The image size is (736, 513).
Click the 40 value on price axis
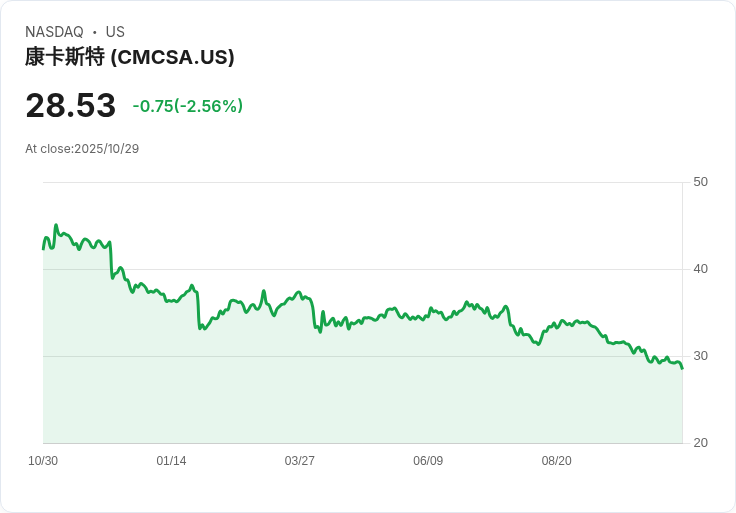[700, 269]
